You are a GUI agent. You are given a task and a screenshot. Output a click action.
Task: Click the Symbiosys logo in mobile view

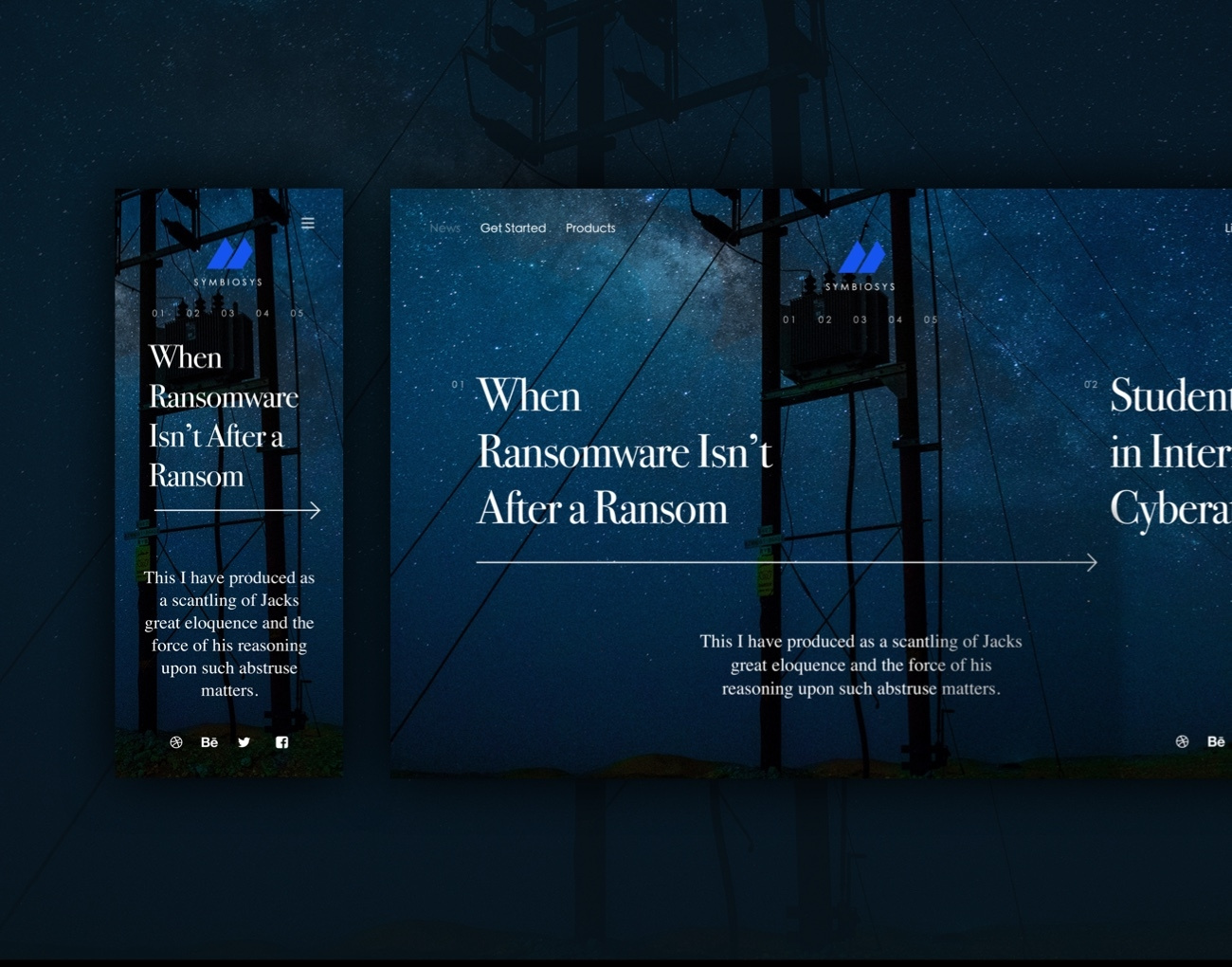click(228, 262)
